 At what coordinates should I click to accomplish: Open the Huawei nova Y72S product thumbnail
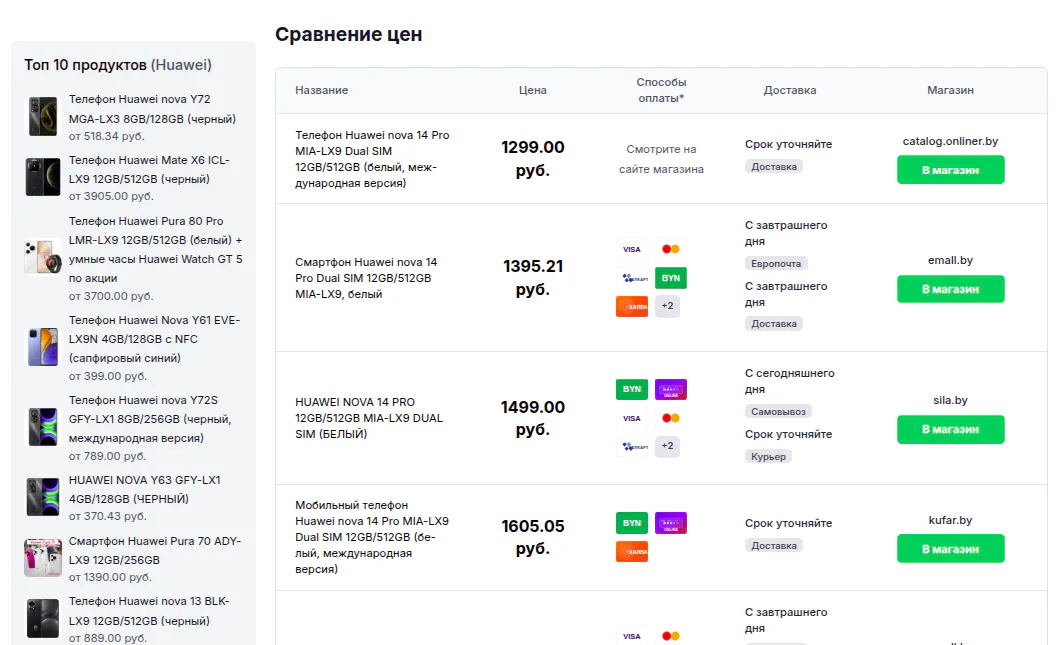tap(43, 427)
